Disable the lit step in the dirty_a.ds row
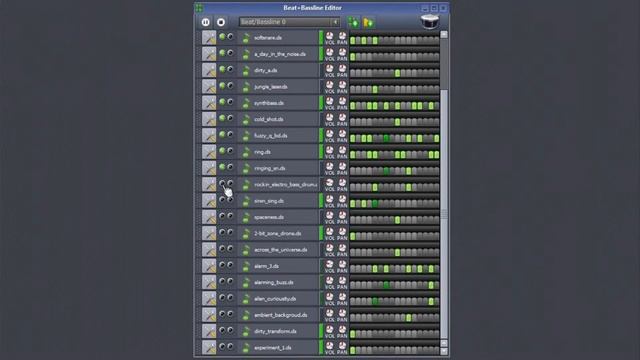This screenshot has width=640, height=360. 397,73
